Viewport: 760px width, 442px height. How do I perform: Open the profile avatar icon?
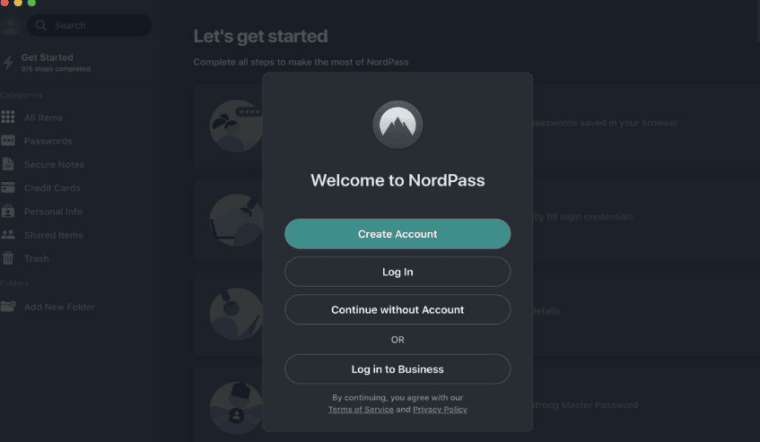pos(11,25)
